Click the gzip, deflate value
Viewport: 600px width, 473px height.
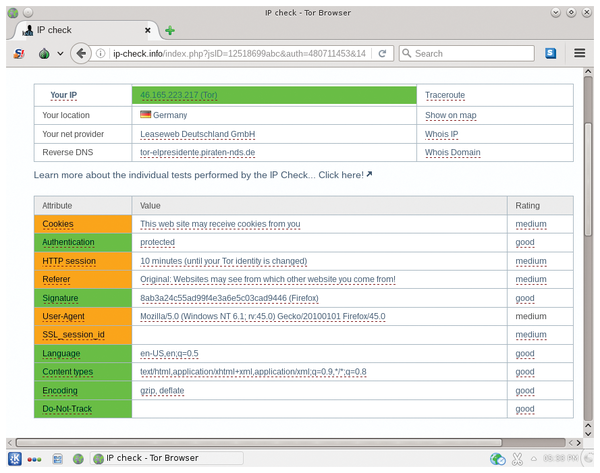(x=162, y=391)
